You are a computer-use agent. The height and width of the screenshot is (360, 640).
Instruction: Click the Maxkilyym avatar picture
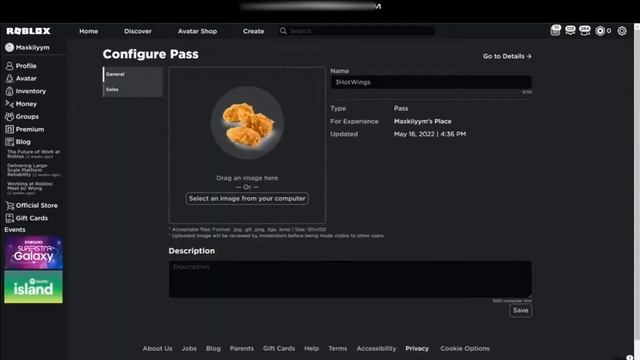pos(9,47)
